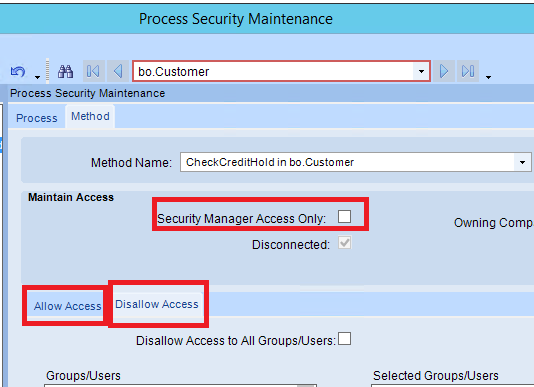This screenshot has width=534, height=387.
Task: Toggle the Disconnected checkbox
Action: (x=344, y=243)
